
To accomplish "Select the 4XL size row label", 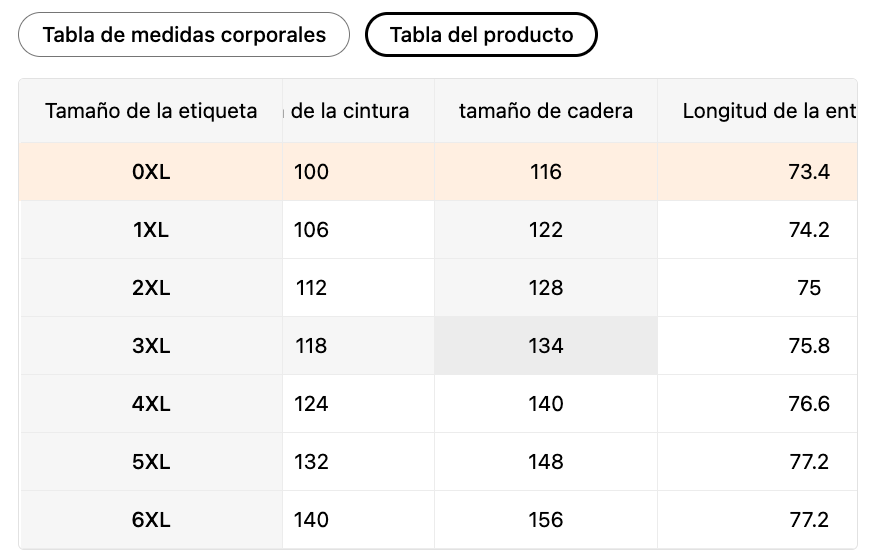I will [x=151, y=404].
